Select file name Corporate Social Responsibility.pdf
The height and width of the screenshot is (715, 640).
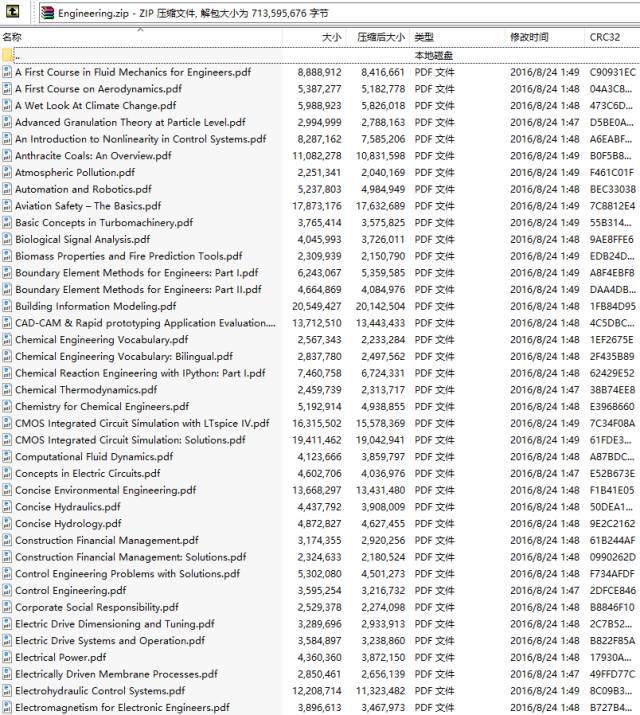97,607
